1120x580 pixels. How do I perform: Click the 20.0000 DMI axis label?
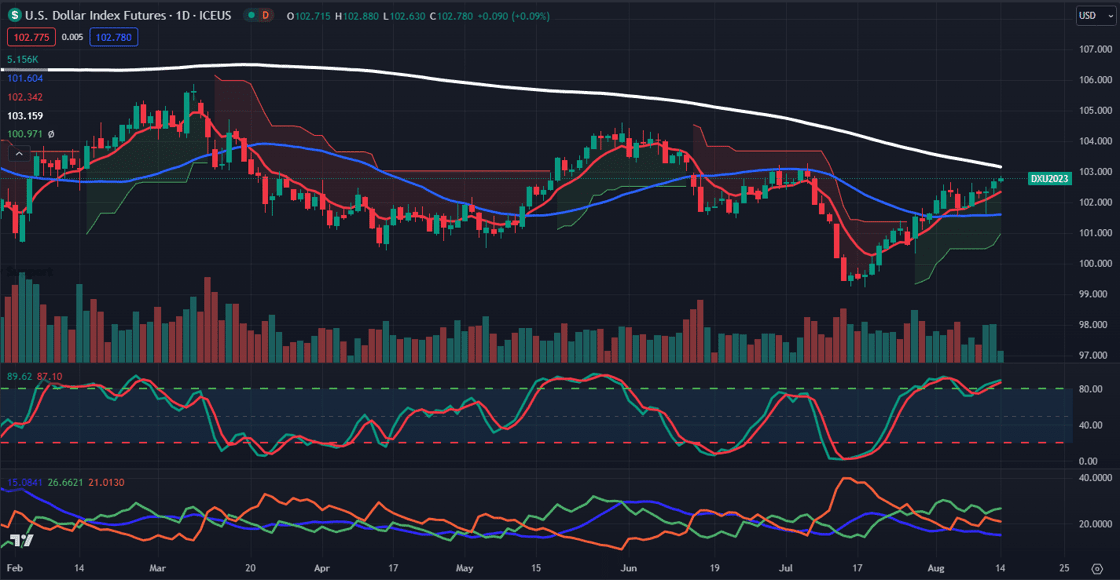coord(1095,524)
